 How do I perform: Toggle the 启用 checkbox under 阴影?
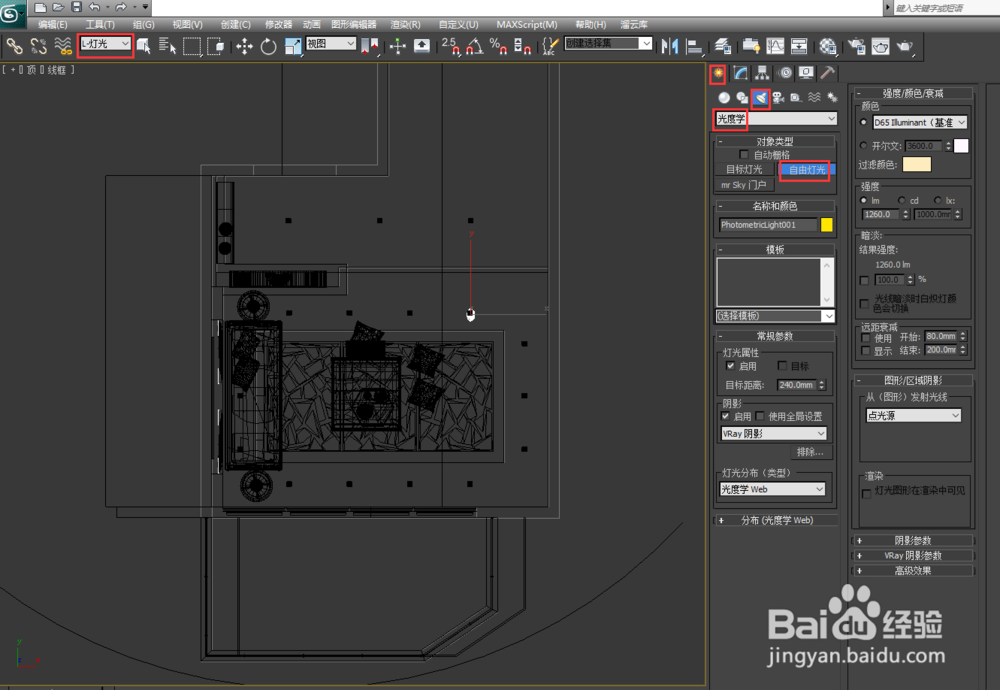pyautogui.click(x=725, y=416)
